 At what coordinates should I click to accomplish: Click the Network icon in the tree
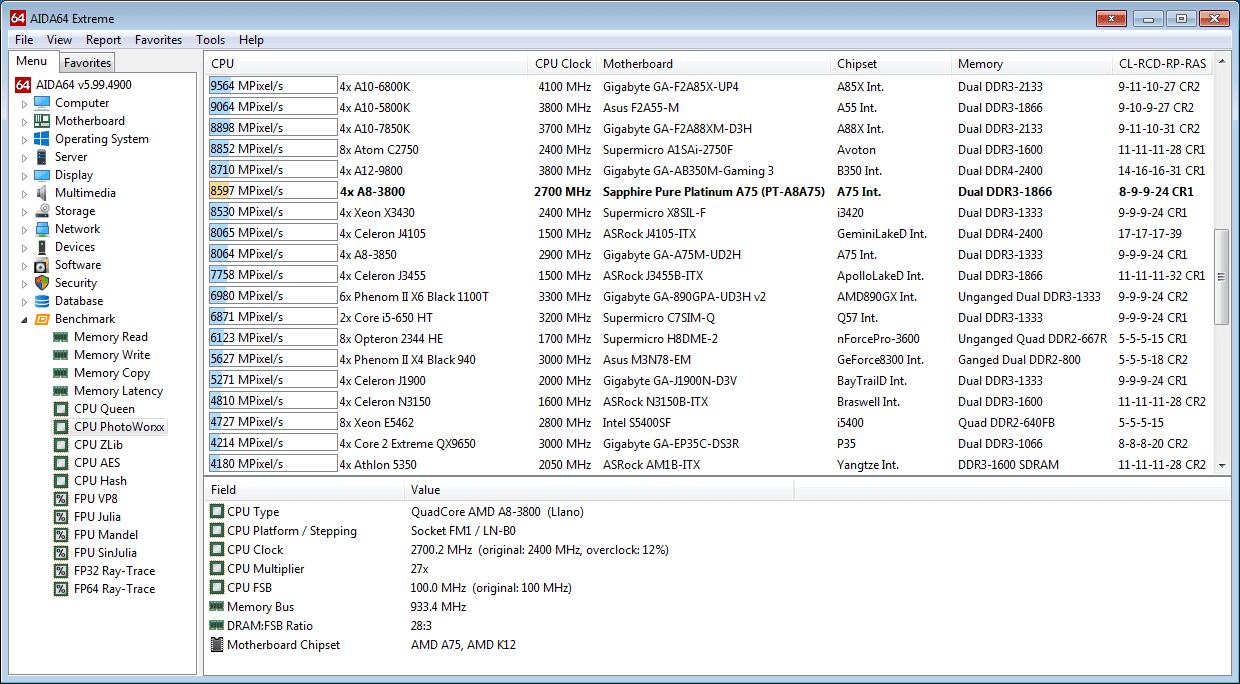click(42, 229)
